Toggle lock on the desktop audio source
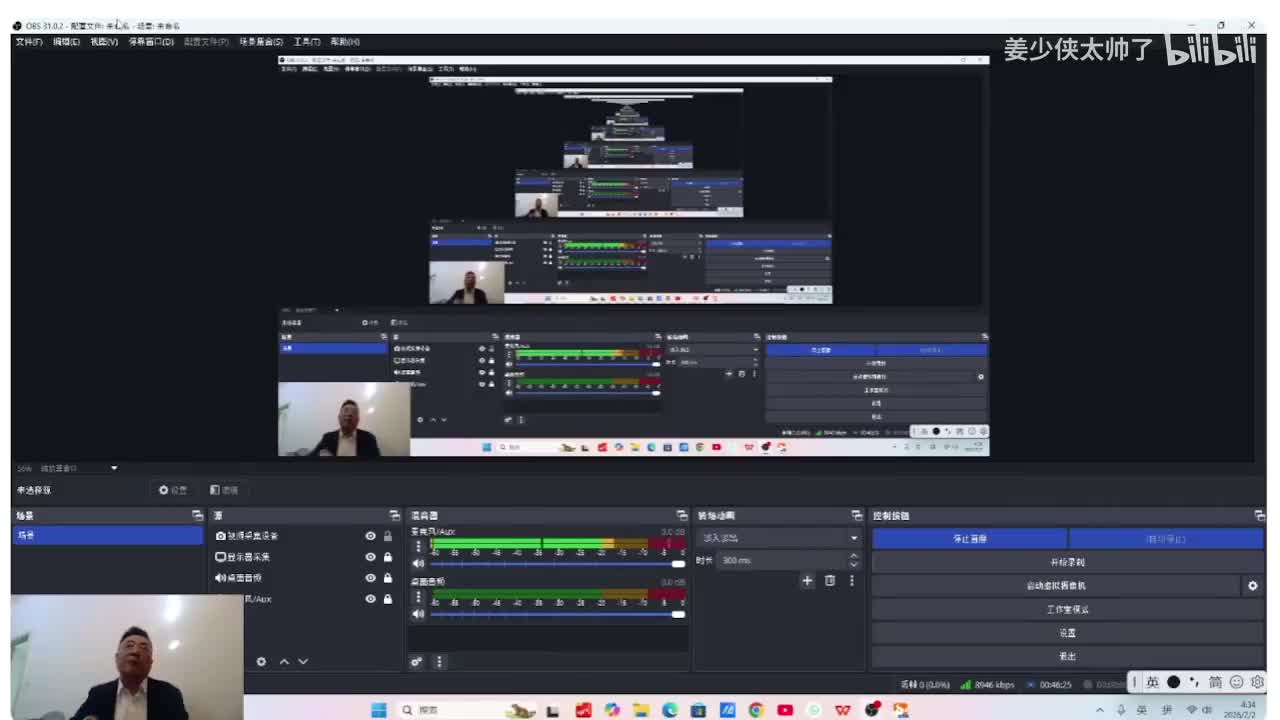 tap(388, 578)
